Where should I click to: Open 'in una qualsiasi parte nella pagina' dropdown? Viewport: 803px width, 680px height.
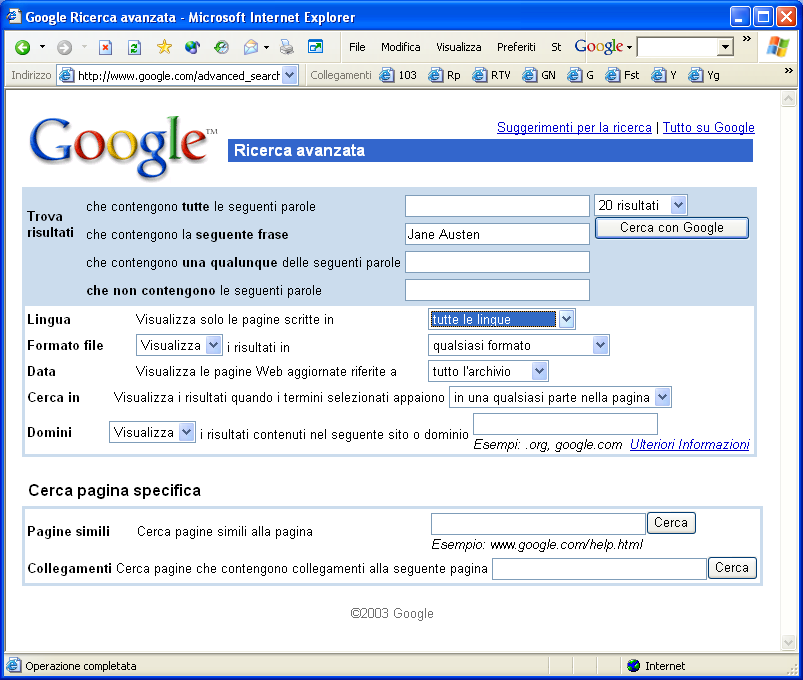click(560, 397)
